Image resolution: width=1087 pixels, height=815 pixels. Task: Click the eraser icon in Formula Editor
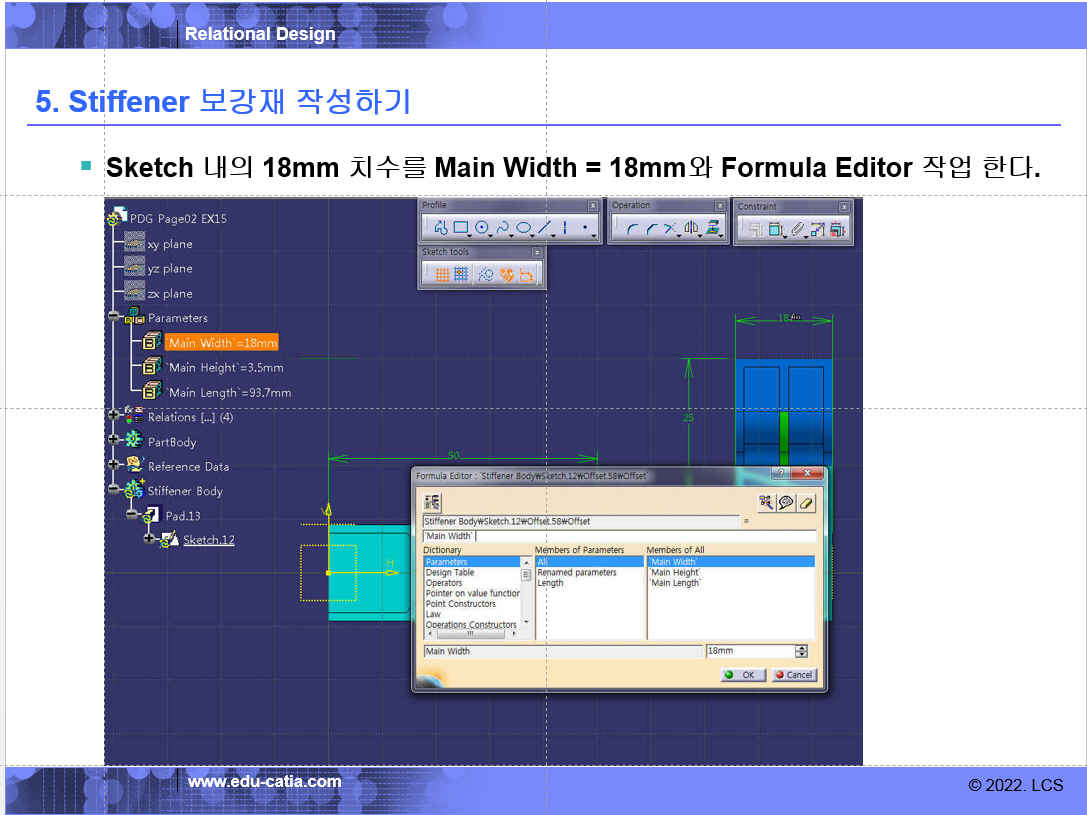point(807,502)
